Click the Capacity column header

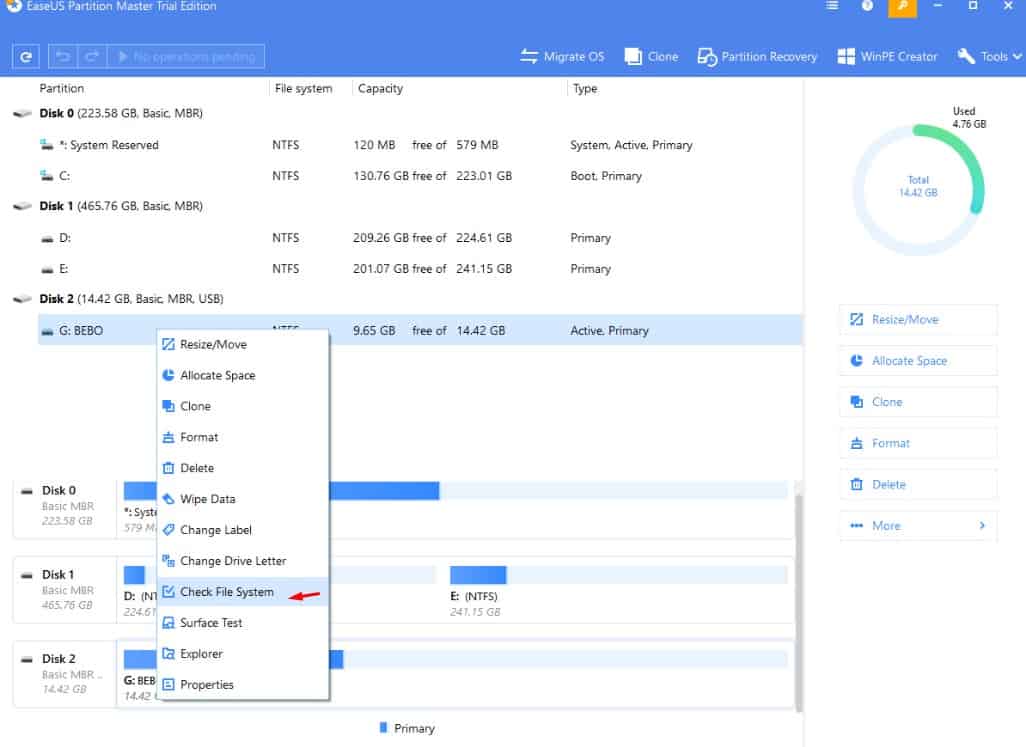380,88
